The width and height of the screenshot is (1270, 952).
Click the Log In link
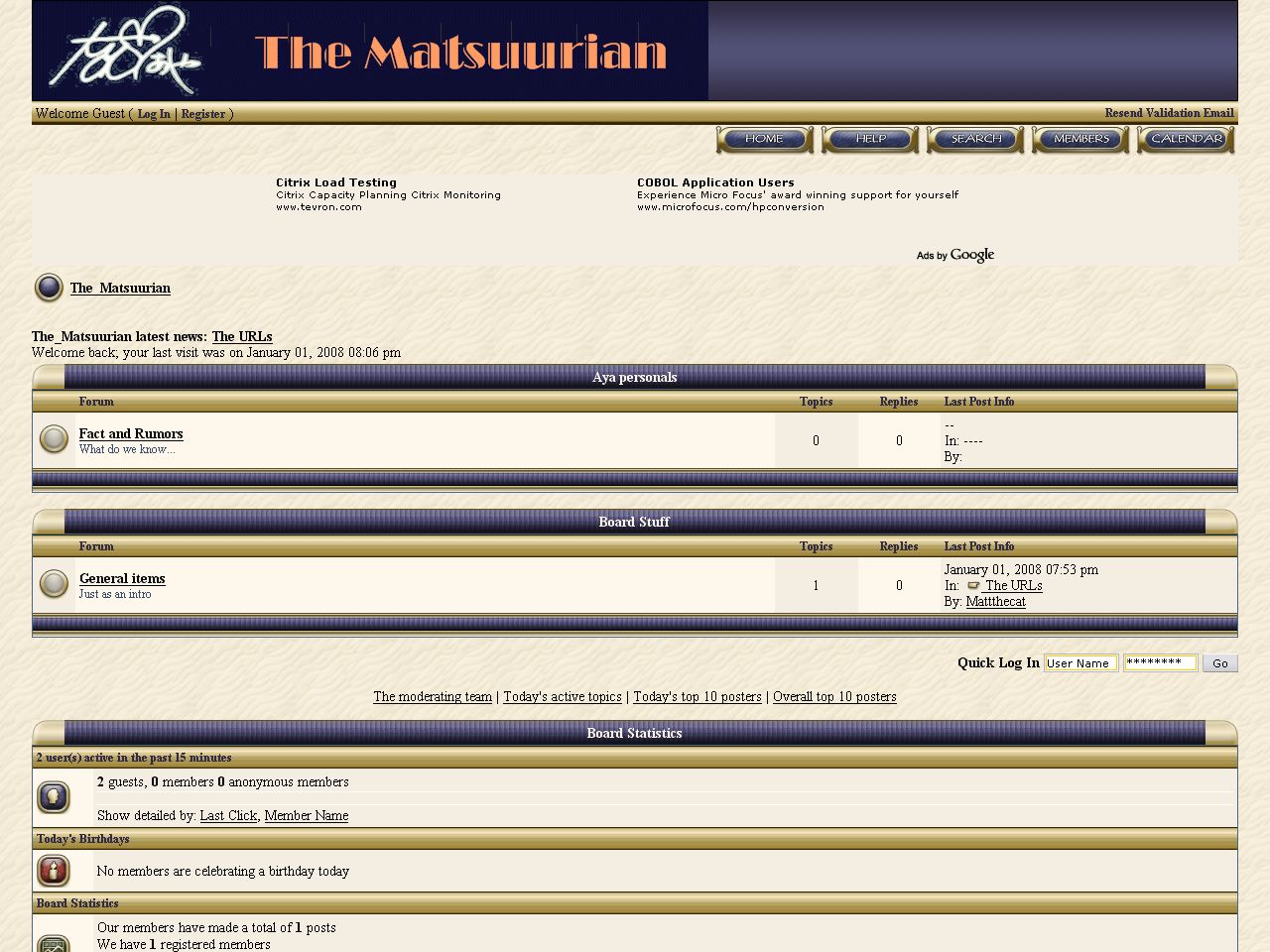pos(154,114)
